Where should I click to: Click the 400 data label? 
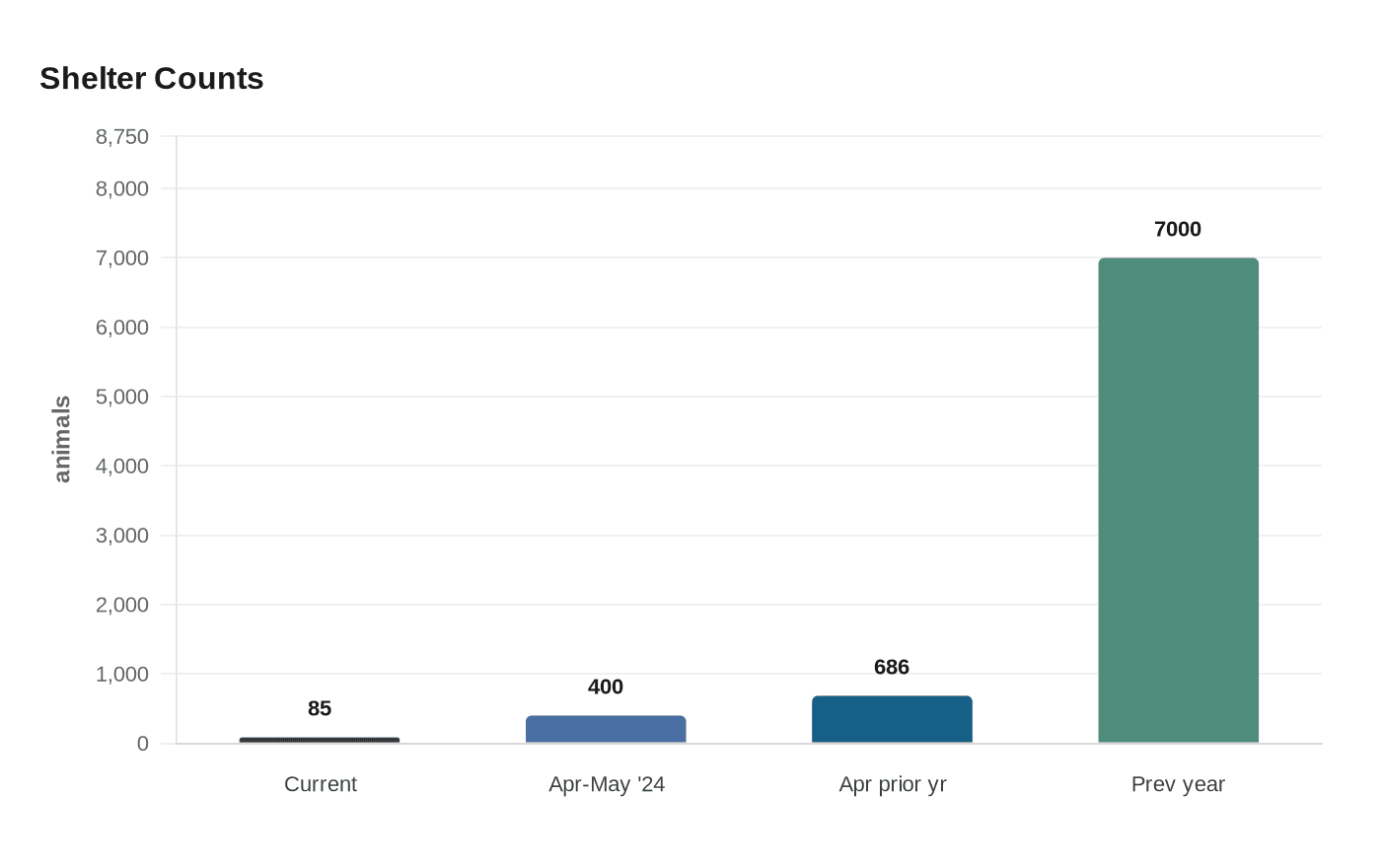pyautogui.click(x=606, y=687)
